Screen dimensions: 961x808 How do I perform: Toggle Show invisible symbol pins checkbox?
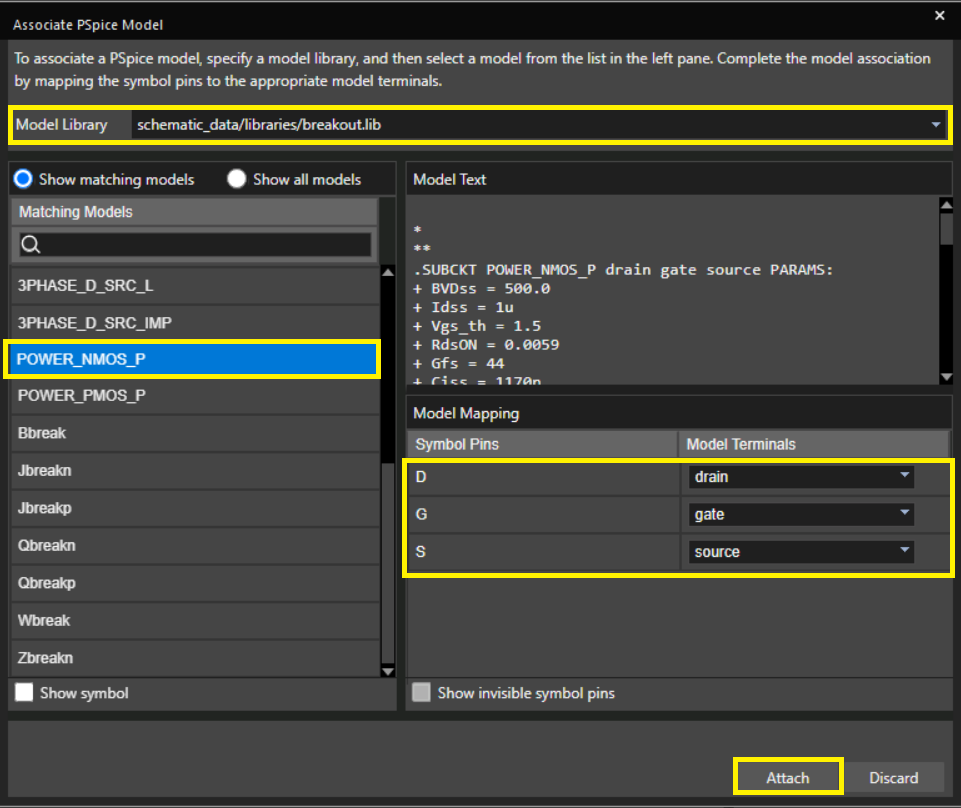pos(421,693)
